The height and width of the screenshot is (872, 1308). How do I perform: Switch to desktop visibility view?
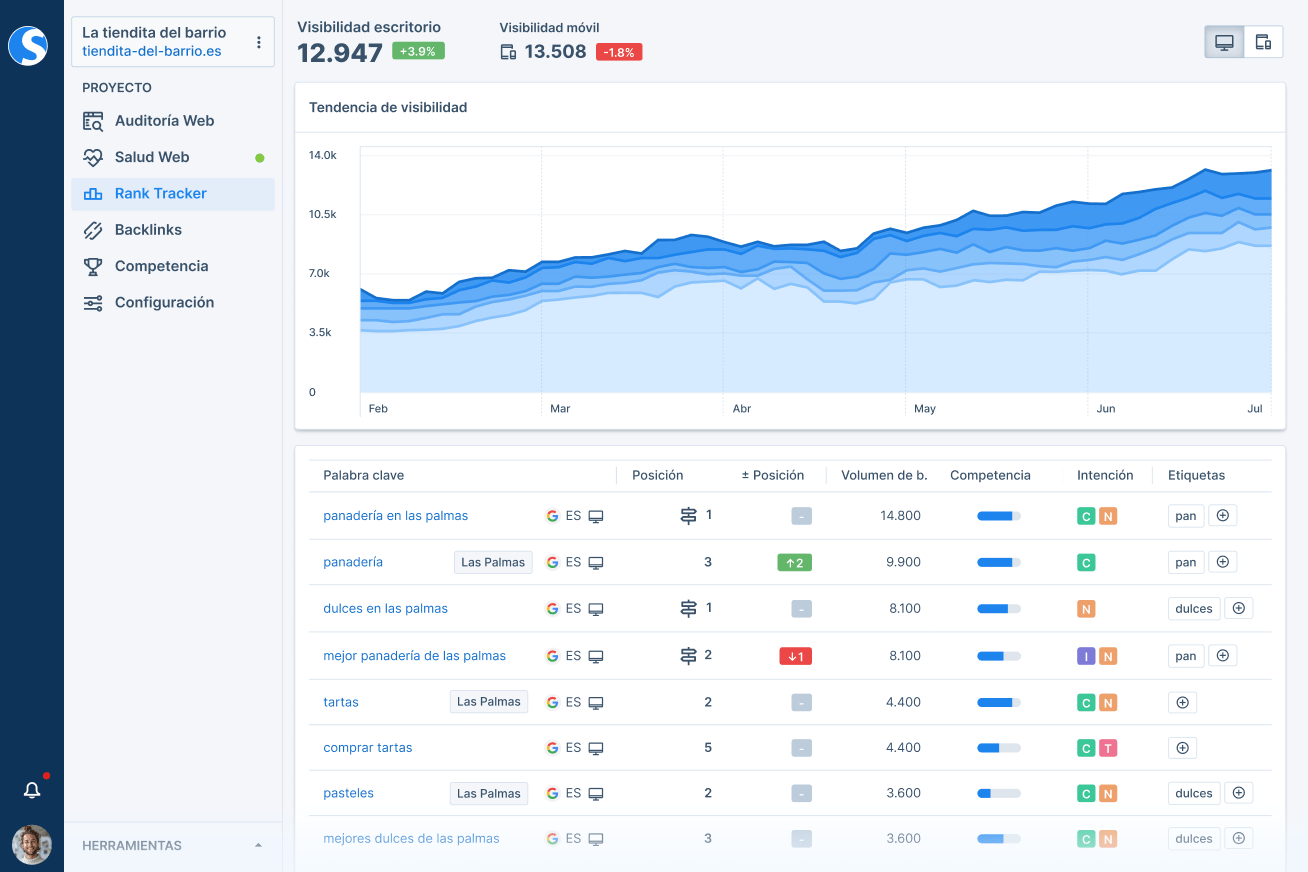(1224, 42)
